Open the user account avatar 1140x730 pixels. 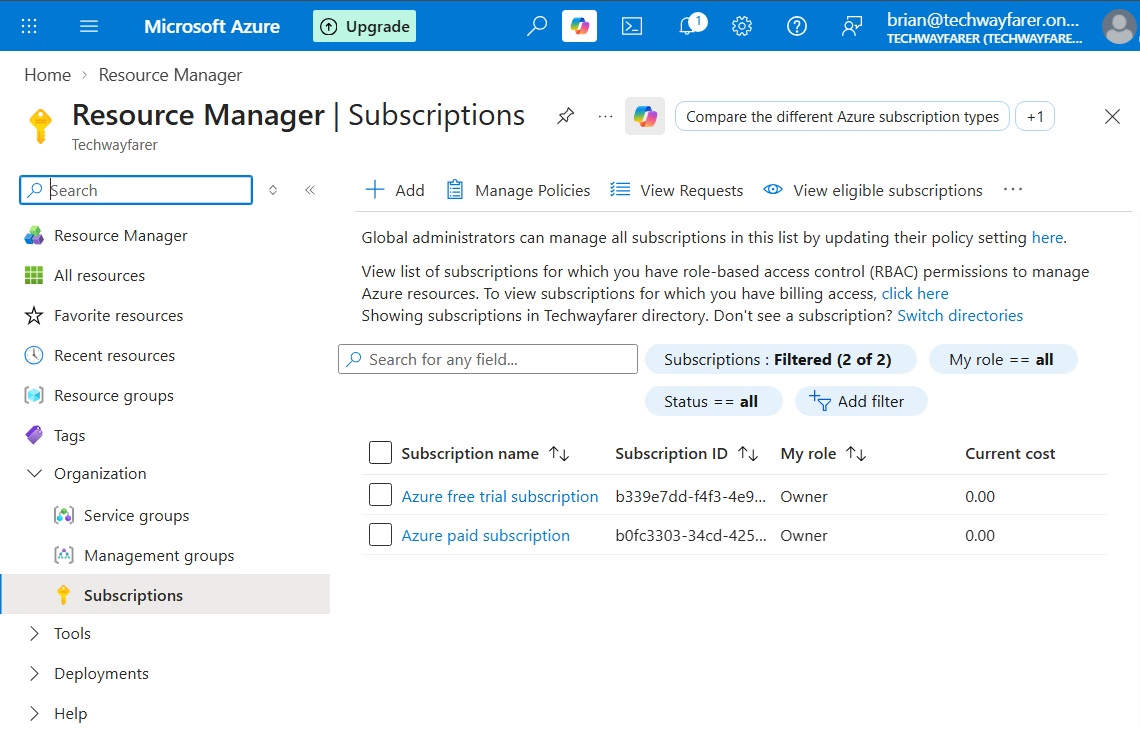click(x=1119, y=27)
